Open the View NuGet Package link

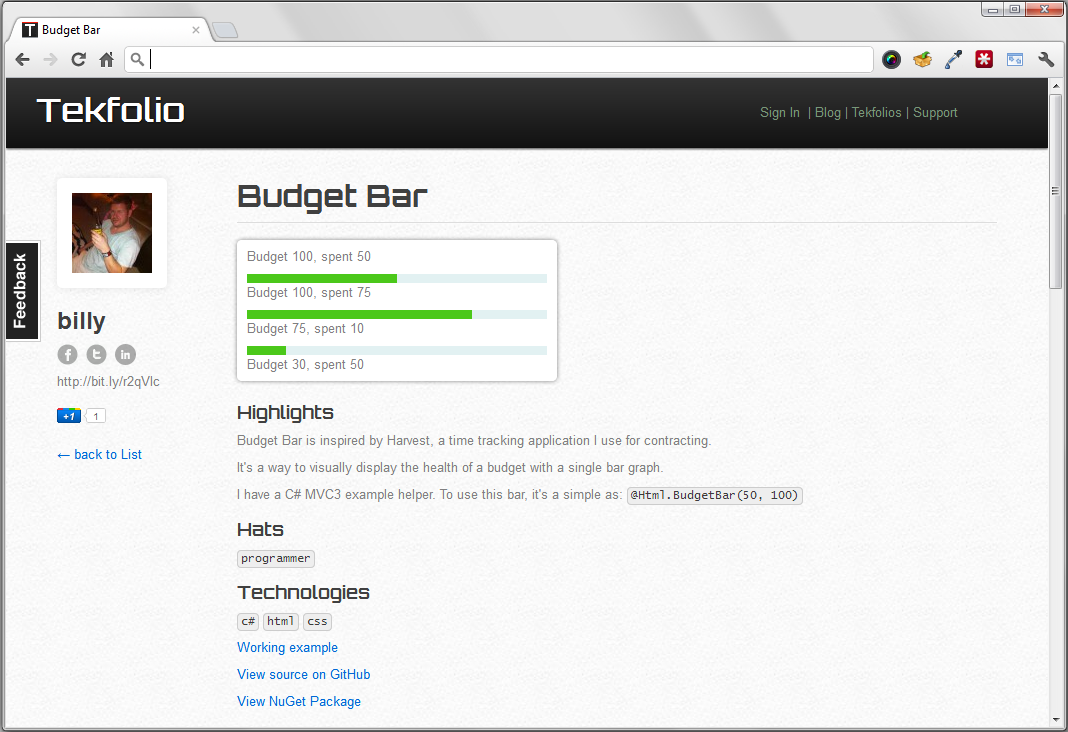tap(299, 701)
